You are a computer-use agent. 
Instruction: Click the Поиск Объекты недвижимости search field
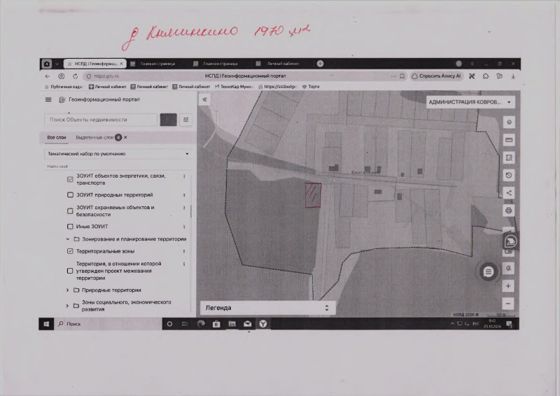pos(101,120)
